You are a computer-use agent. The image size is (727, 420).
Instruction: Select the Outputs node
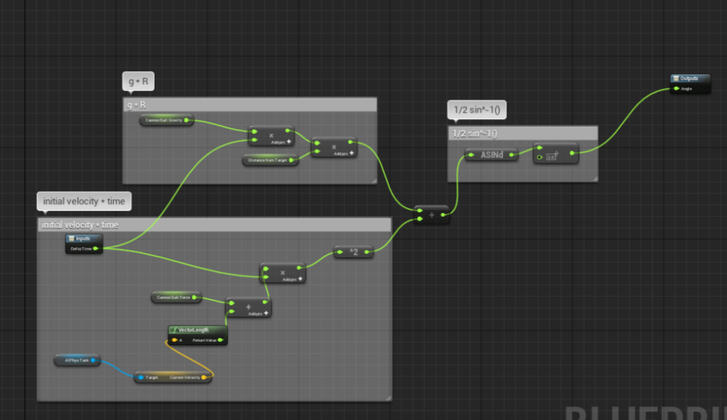pyautogui.click(x=689, y=78)
